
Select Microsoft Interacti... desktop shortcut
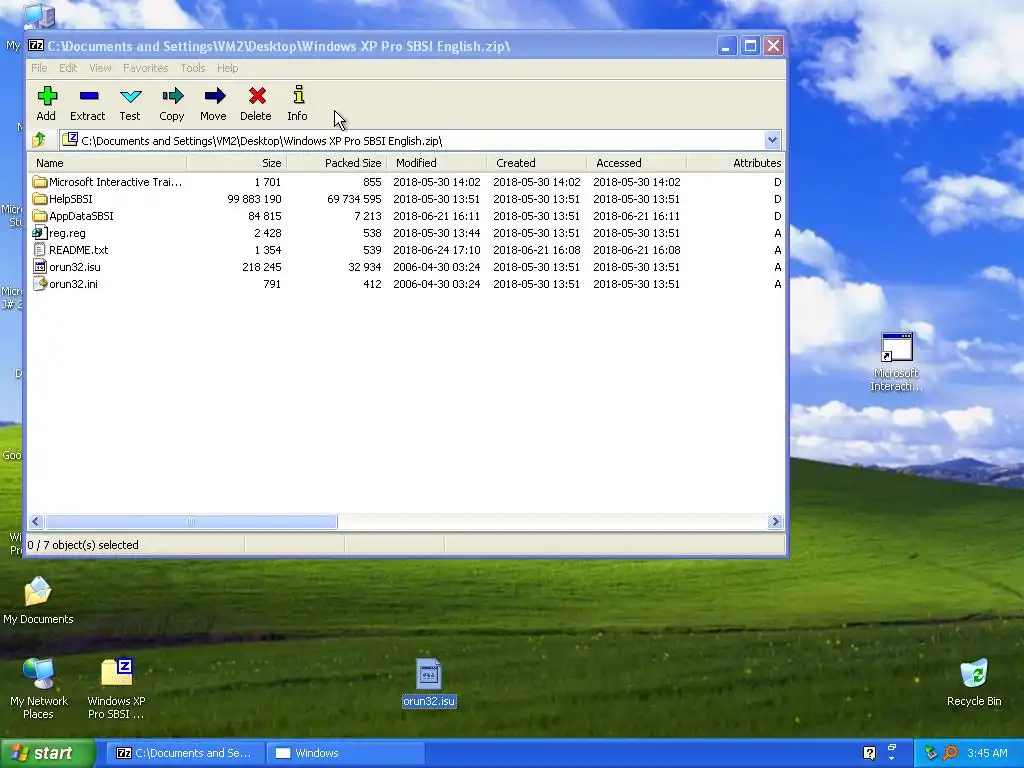pyautogui.click(x=896, y=347)
